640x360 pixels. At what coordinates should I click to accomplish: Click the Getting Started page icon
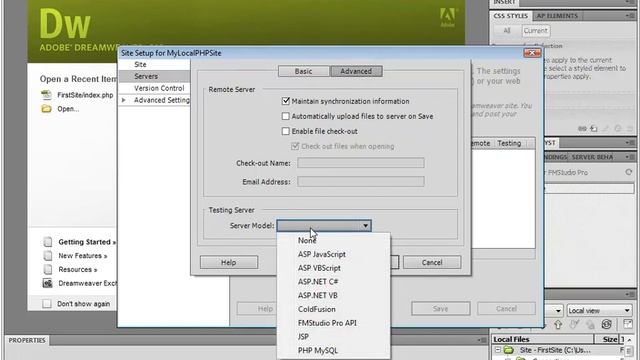click(48, 242)
